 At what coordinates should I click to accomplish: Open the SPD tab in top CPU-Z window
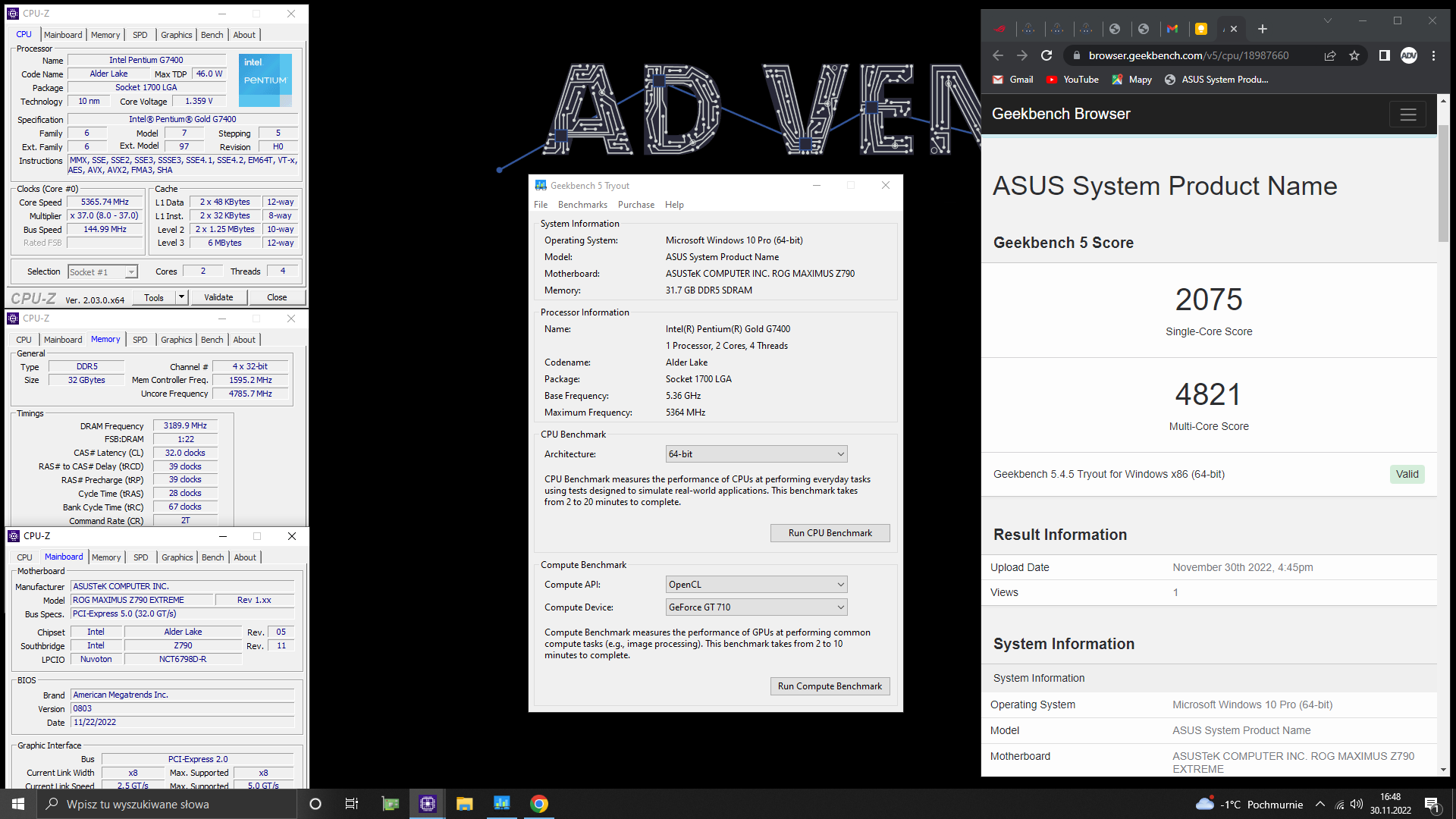(140, 35)
